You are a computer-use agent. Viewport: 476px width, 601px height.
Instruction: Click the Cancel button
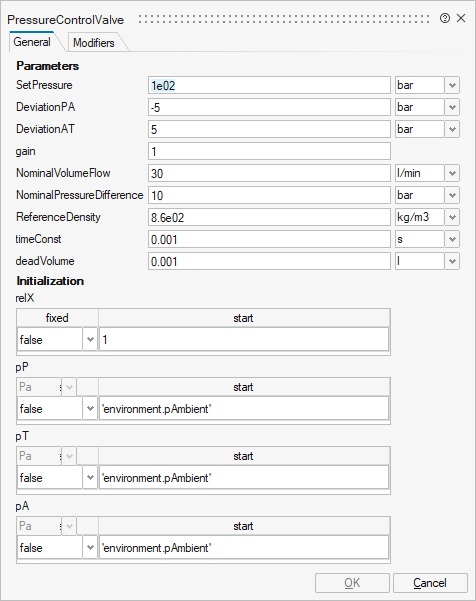click(x=430, y=583)
